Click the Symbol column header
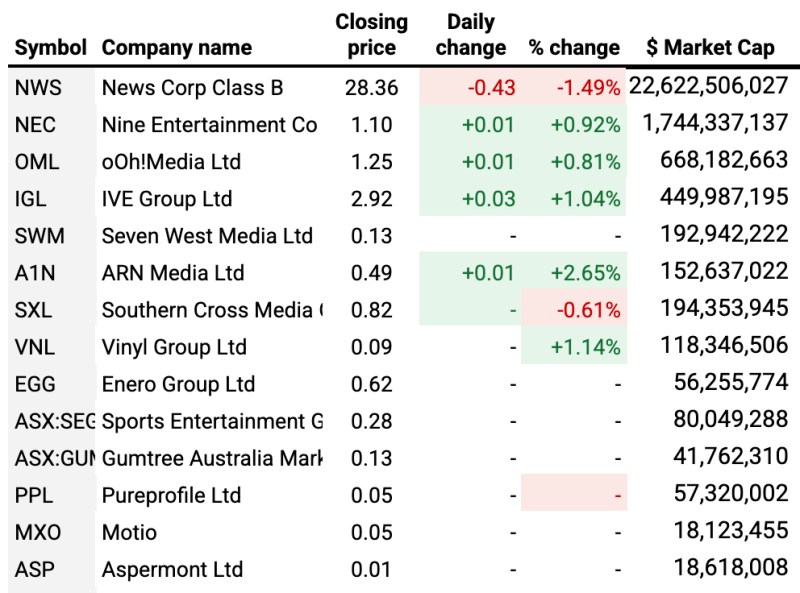The height and width of the screenshot is (593, 800). [x=51, y=47]
